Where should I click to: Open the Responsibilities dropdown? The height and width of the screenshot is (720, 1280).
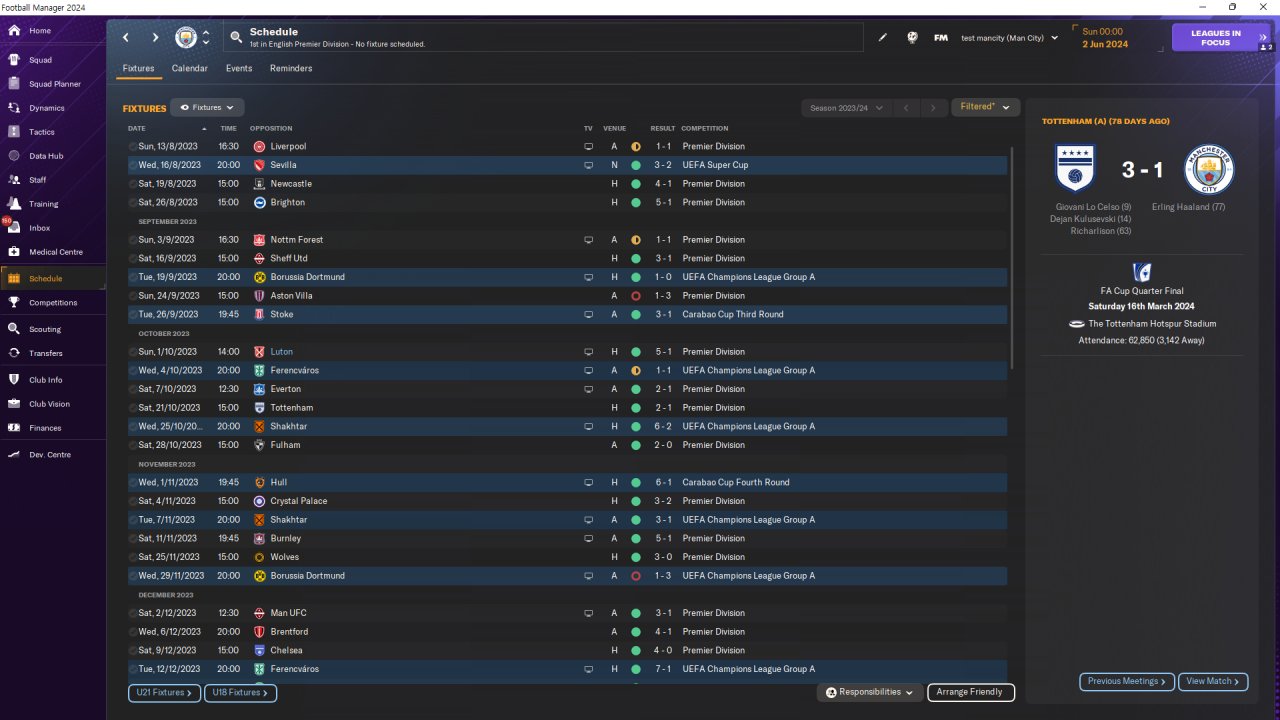pyautogui.click(x=870, y=692)
